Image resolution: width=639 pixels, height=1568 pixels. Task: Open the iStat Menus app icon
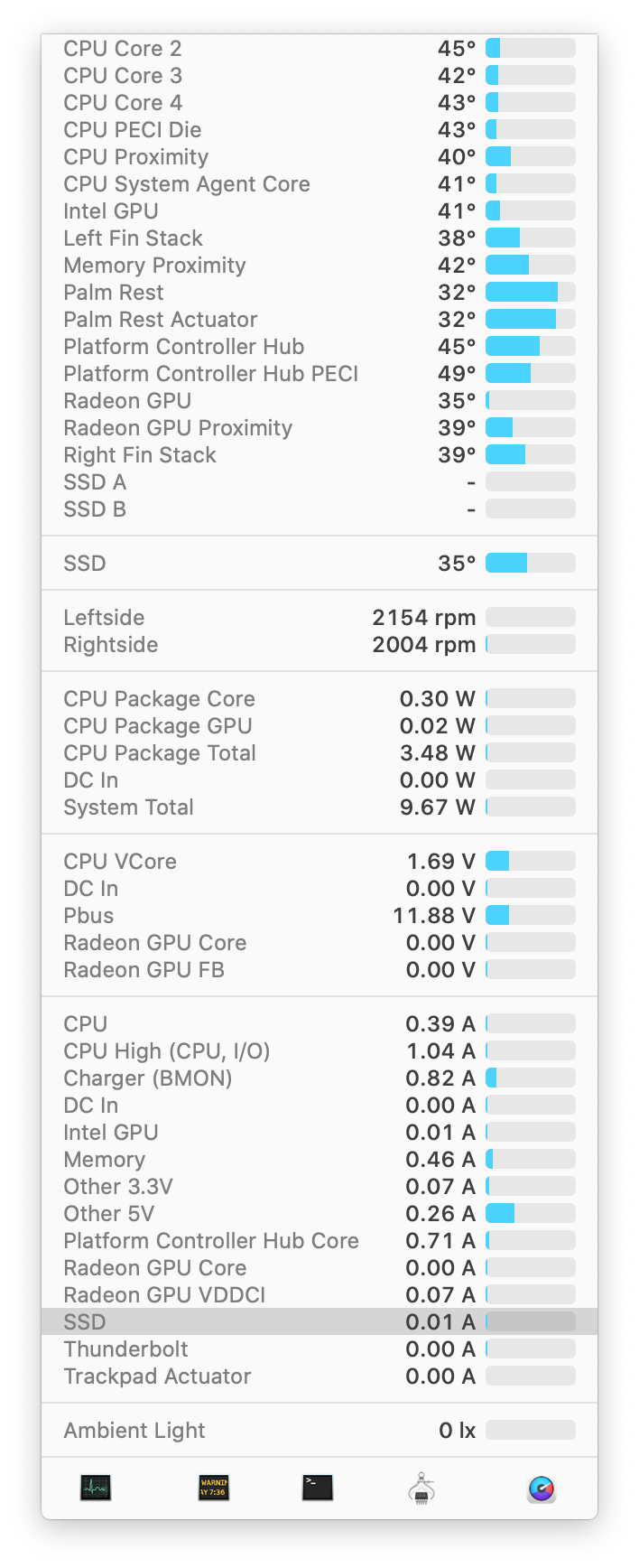pyautogui.click(x=541, y=1489)
